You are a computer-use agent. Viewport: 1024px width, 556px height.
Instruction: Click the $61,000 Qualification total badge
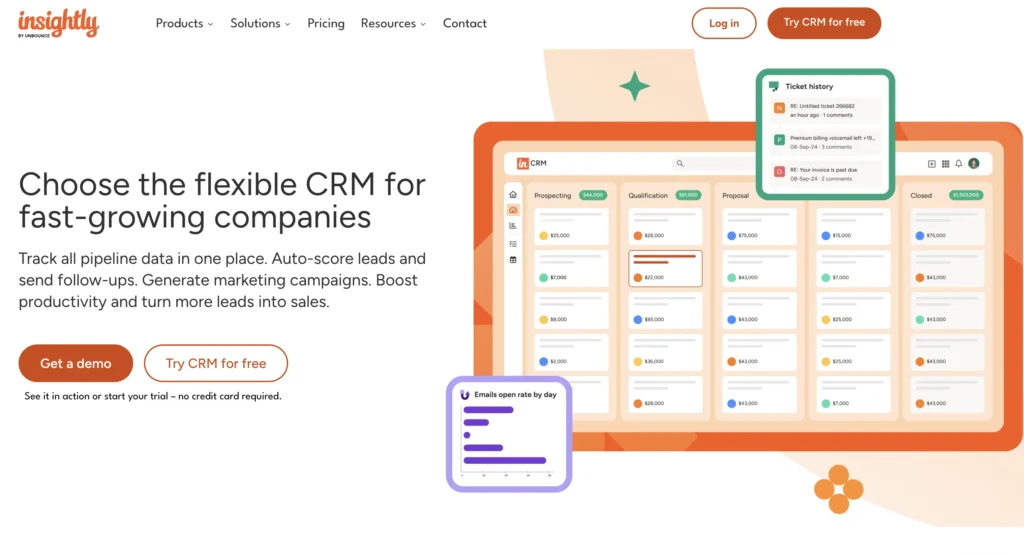click(688, 195)
